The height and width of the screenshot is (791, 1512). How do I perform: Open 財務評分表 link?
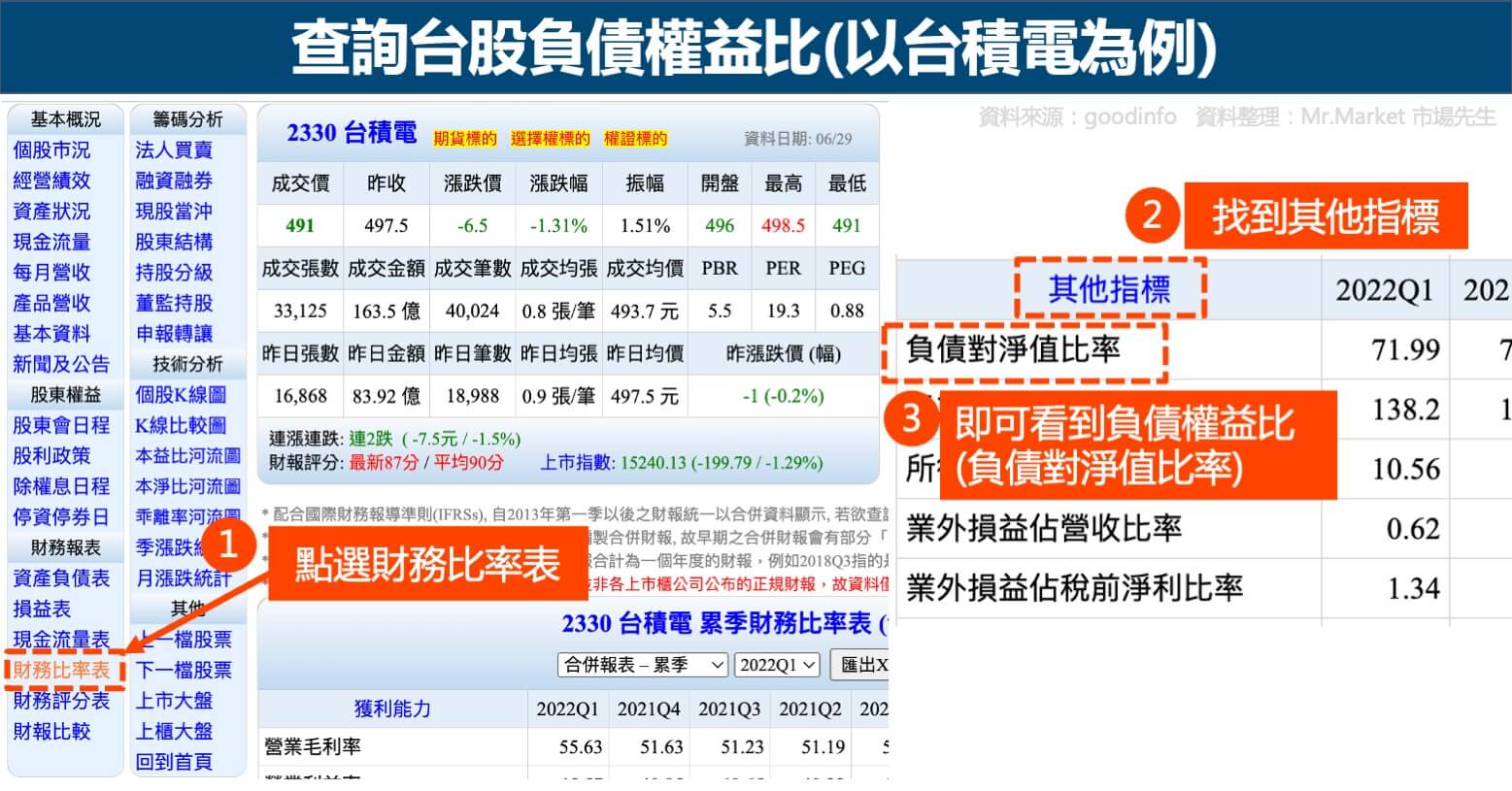(x=61, y=701)
